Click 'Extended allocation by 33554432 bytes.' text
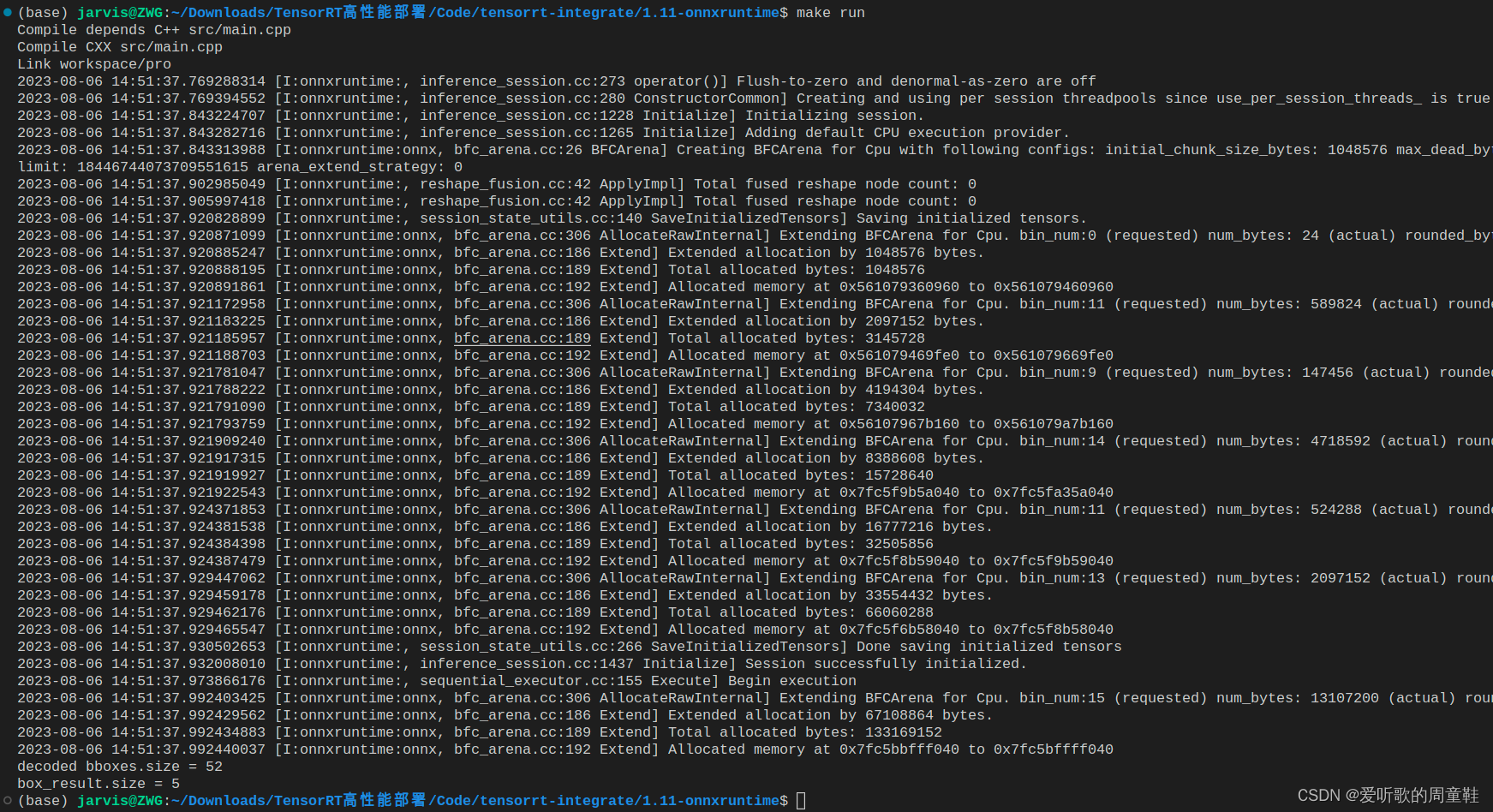 [x=831, y=595]
